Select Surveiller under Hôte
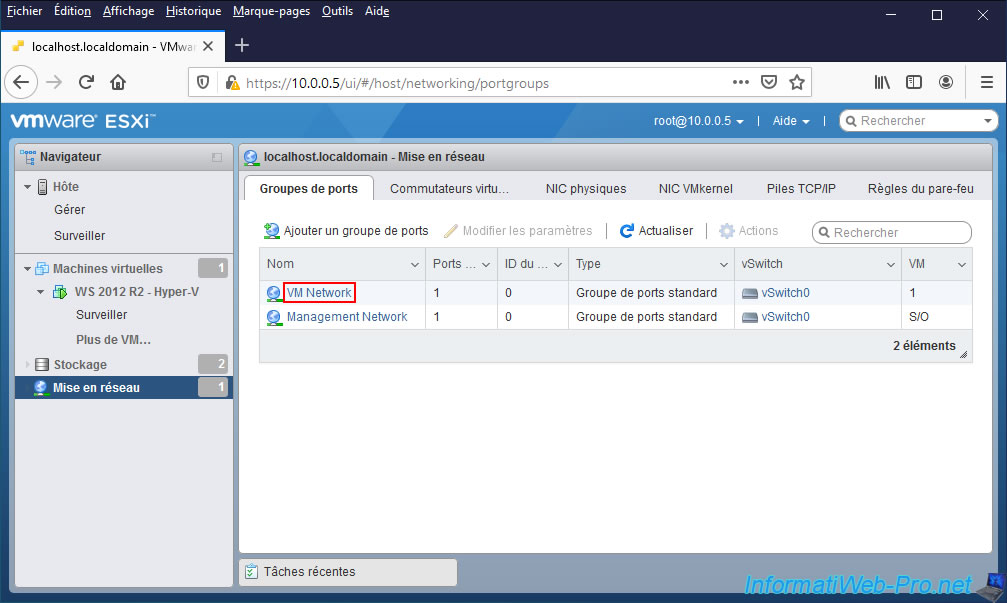Viewport: 1007px width, 603px height. pos(80,236)
